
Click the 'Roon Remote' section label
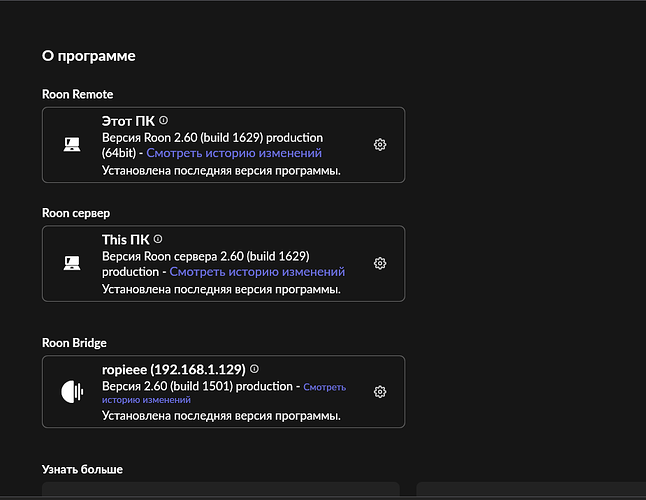point(77,94)
